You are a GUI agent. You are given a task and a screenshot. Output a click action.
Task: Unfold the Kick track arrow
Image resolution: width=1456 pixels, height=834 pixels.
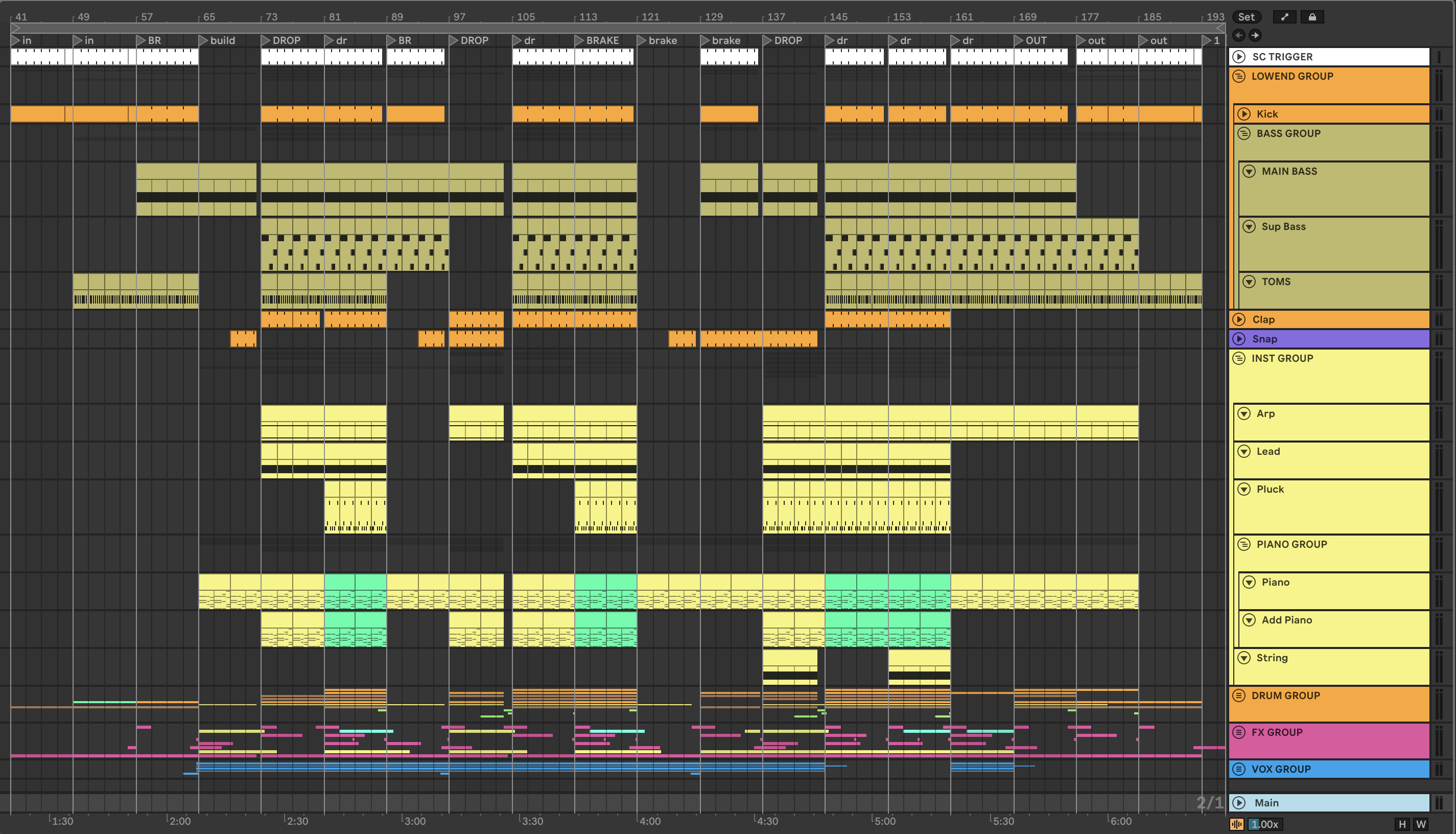1244,114
